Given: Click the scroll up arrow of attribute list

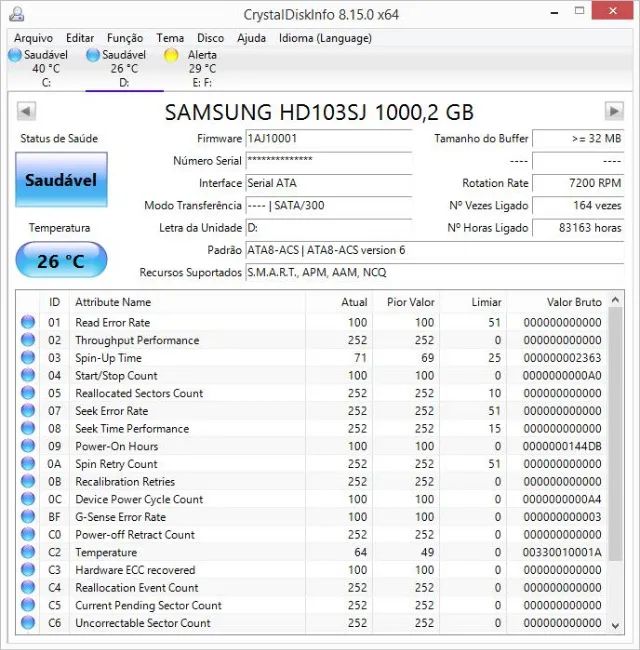Looking at the screenshot, I should [x=616, y=300].
